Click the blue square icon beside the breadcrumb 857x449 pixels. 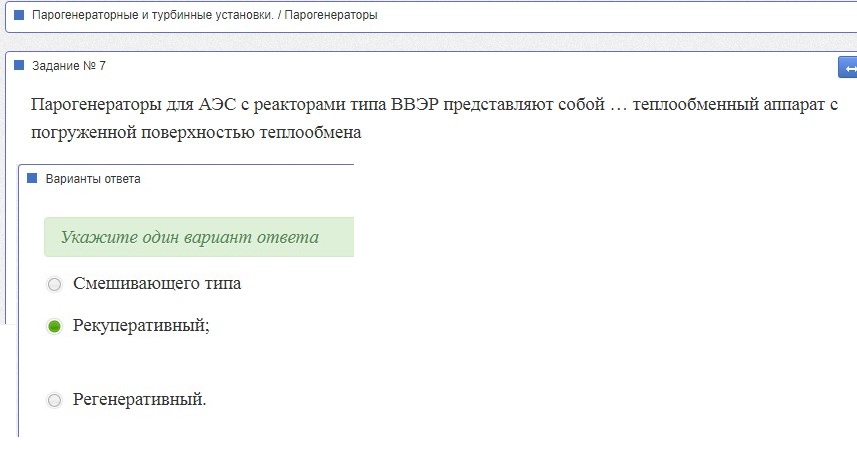point(19,15)
